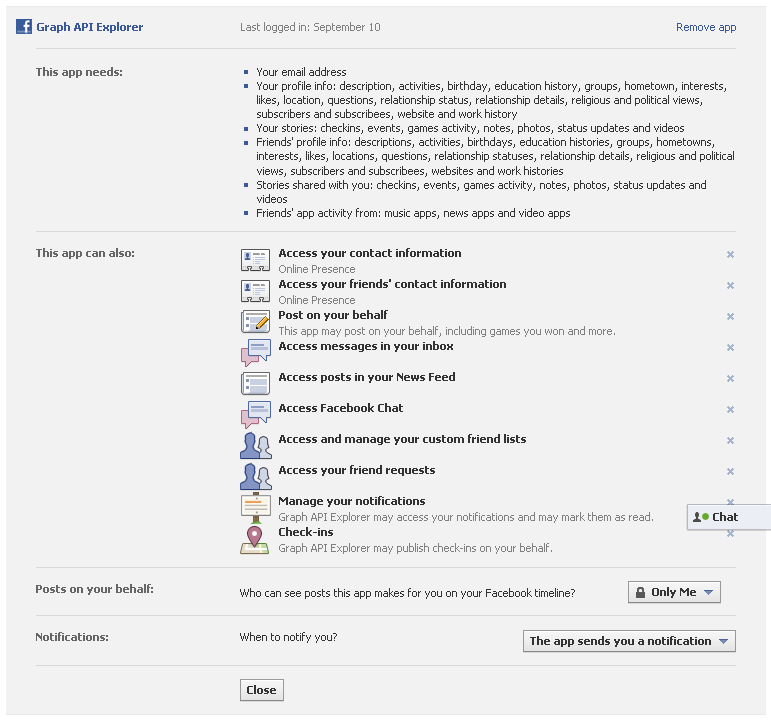
Task: Click the News Feed posts icon
Action: [255, 383]
